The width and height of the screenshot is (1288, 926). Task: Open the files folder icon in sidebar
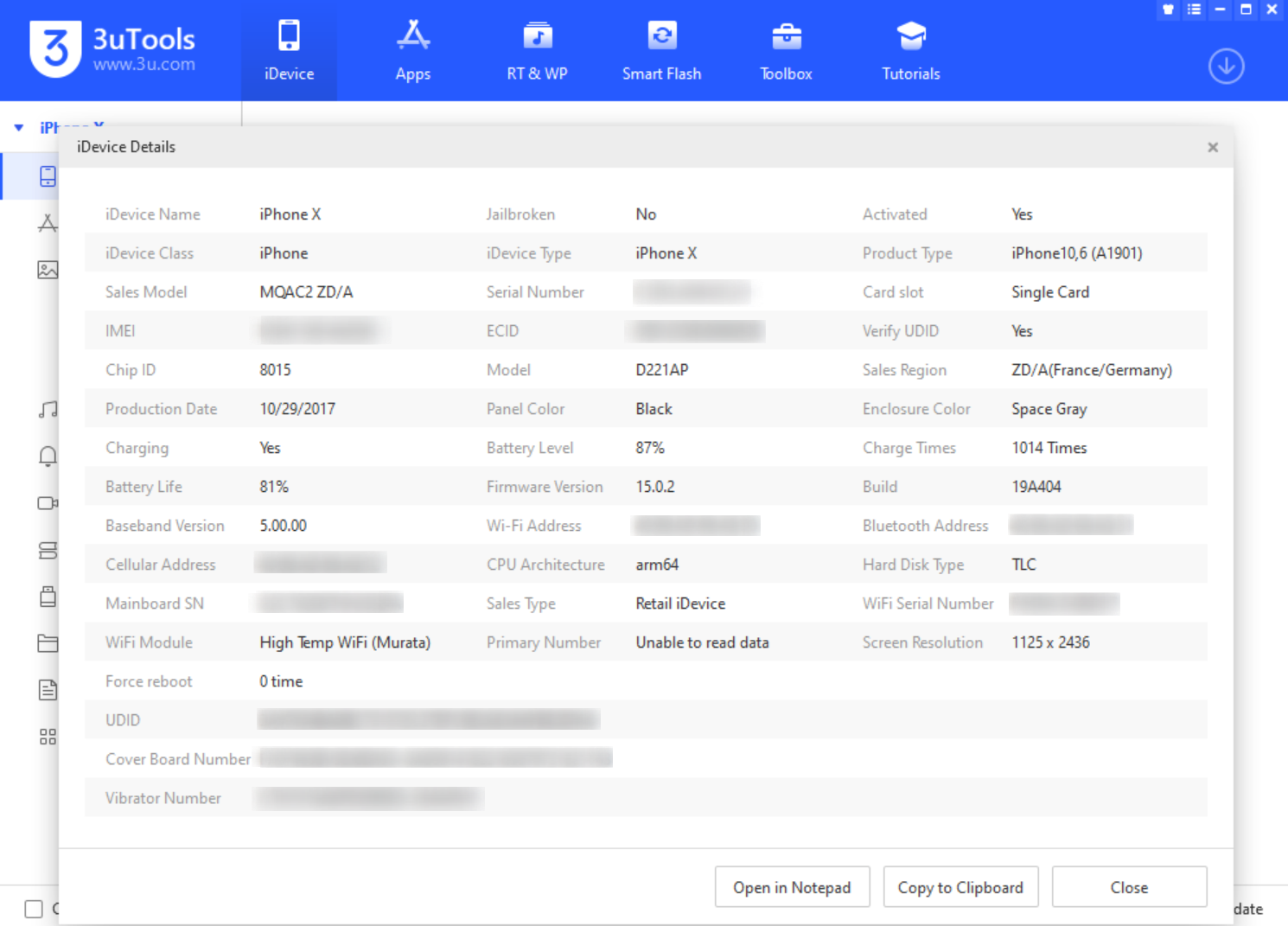(x=48, y=643)
